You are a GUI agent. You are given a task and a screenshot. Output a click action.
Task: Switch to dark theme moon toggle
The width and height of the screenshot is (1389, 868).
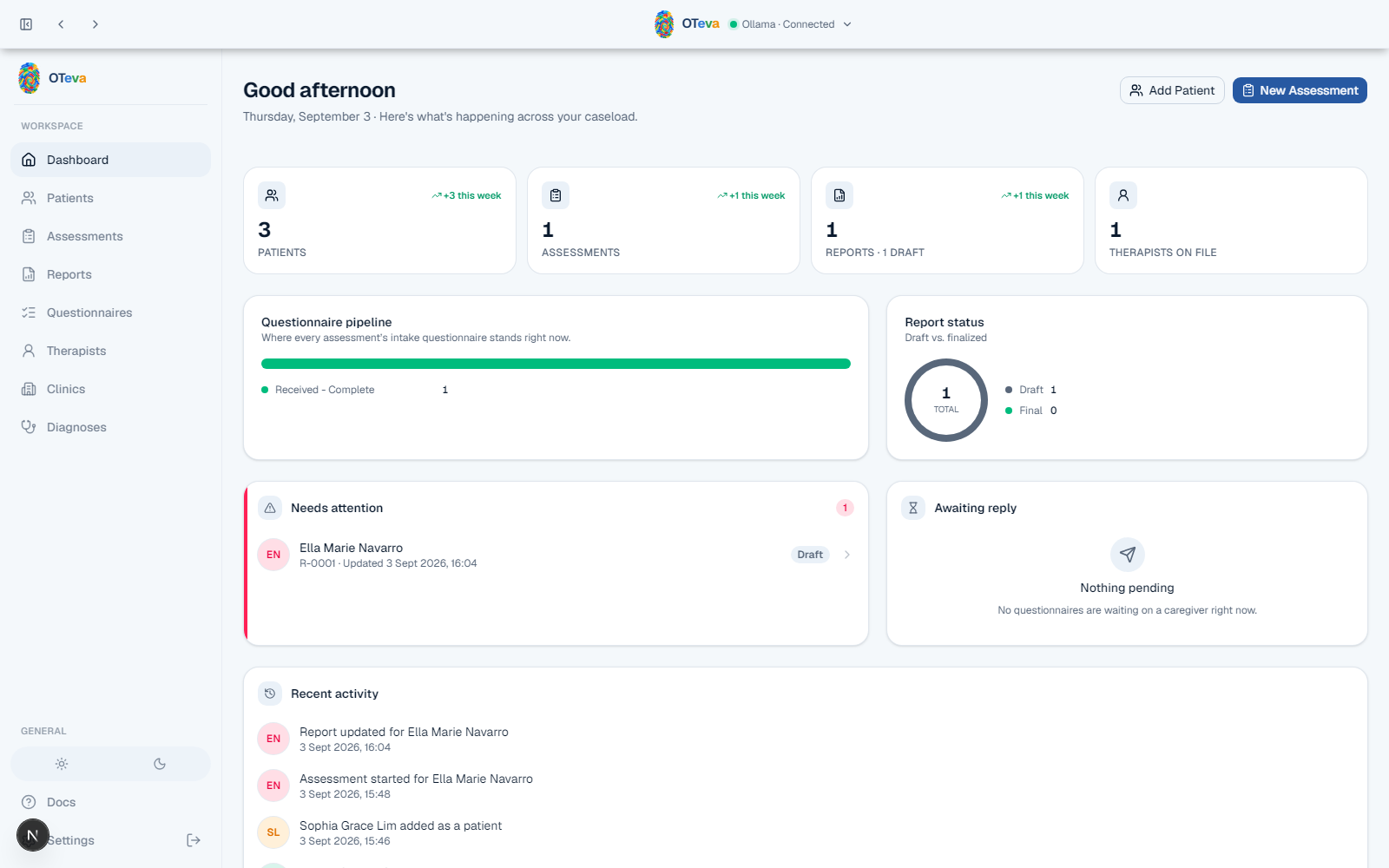click(160, 764)
